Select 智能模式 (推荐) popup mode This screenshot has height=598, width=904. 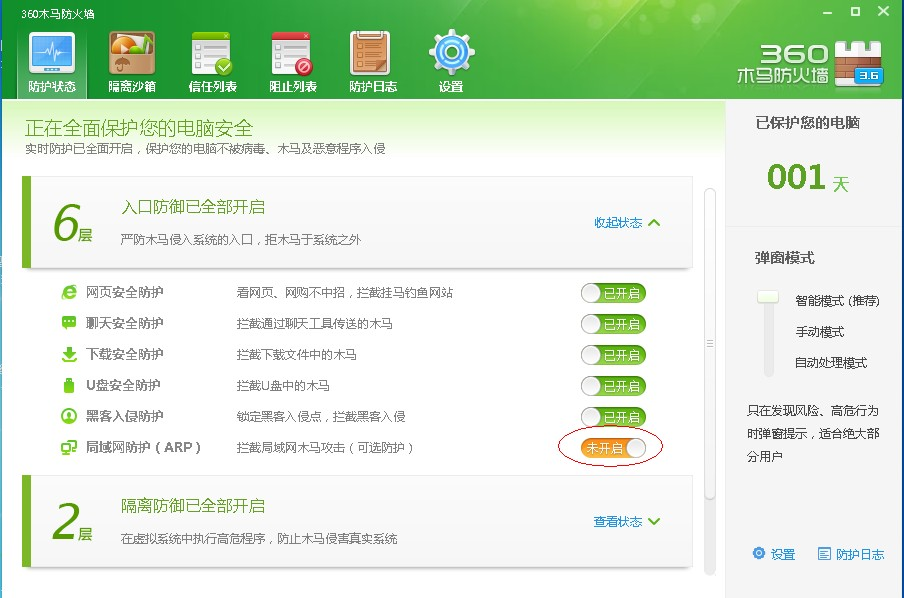coord(837,300)
